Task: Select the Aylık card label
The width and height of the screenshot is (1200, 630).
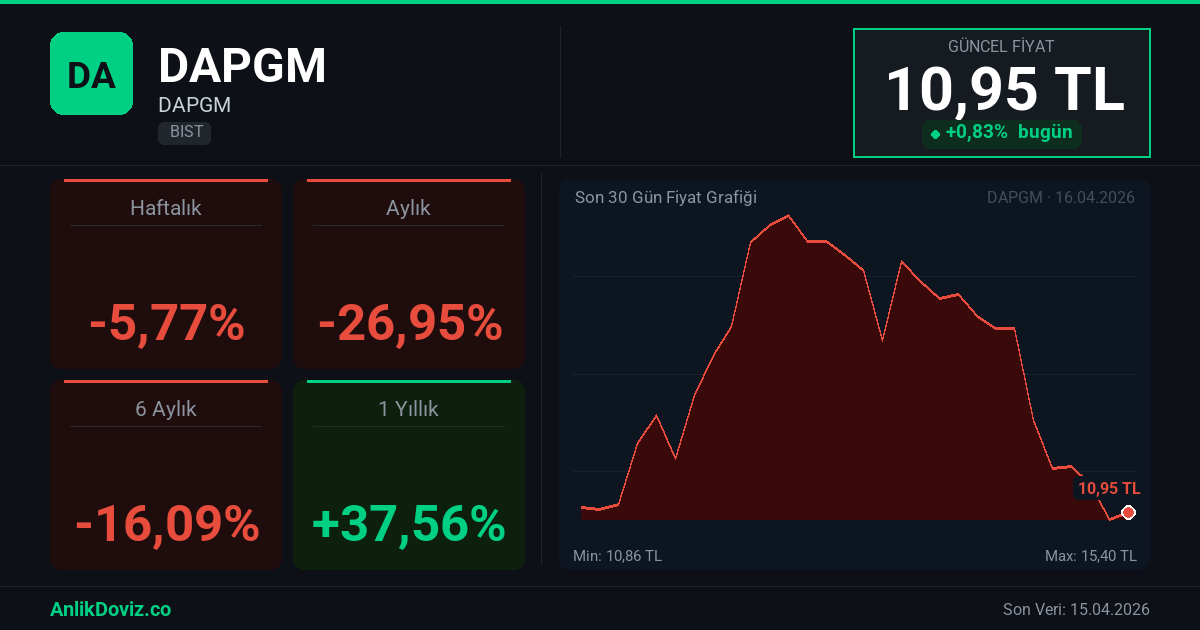Action: pos(408,208)
